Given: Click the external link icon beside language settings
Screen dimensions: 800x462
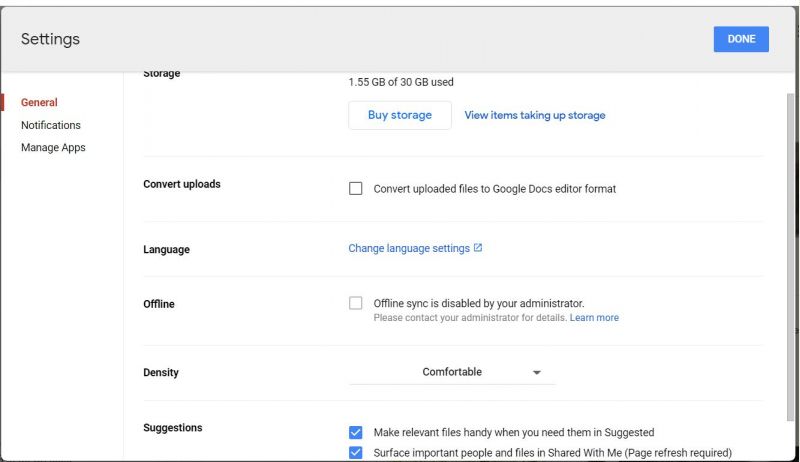Looking at the screenshot, I should [x=478, y=248].
